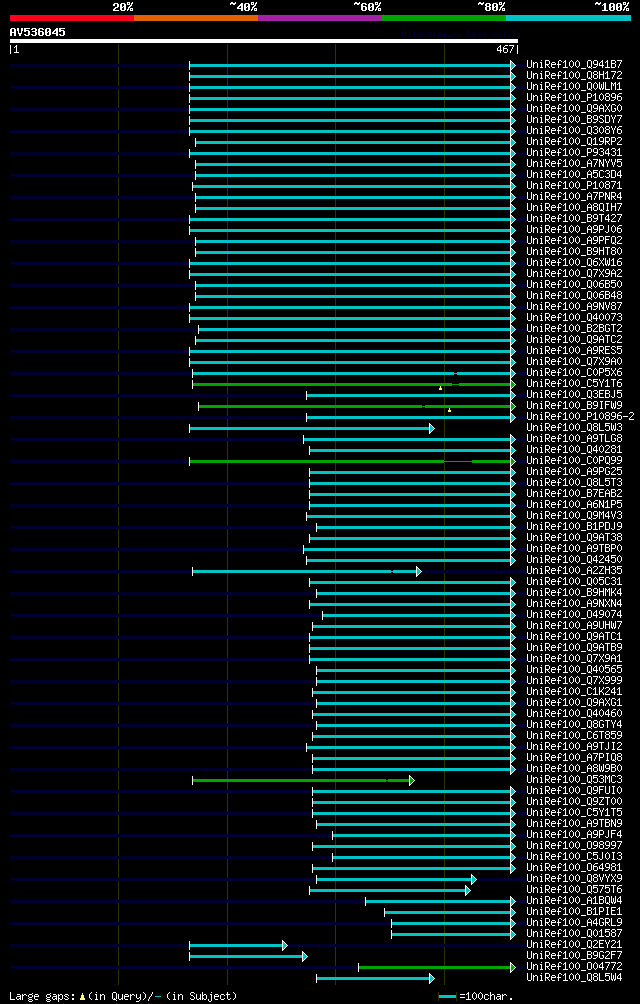Screen dimensions: 640x1004
Task: Click the green alignment bar for UniRef100_B9IFW9
Action: pyautogui.click(x=356, y=406)
